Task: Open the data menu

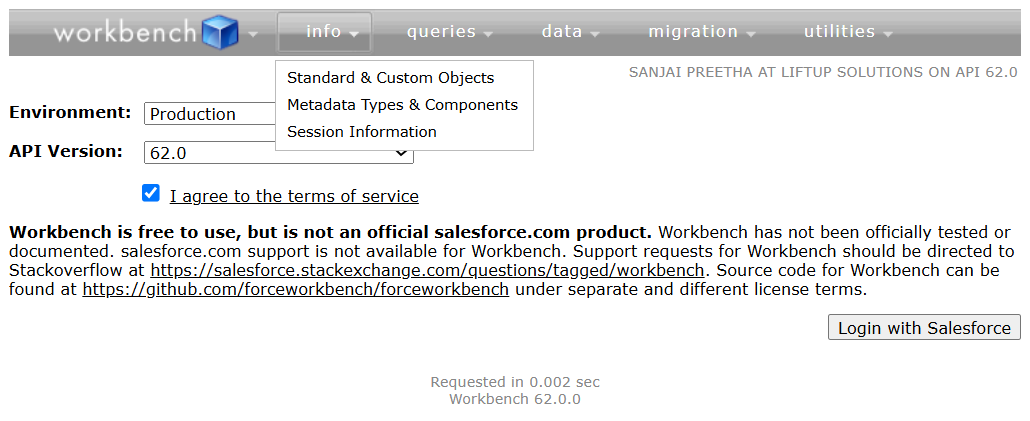Action: 570,32
